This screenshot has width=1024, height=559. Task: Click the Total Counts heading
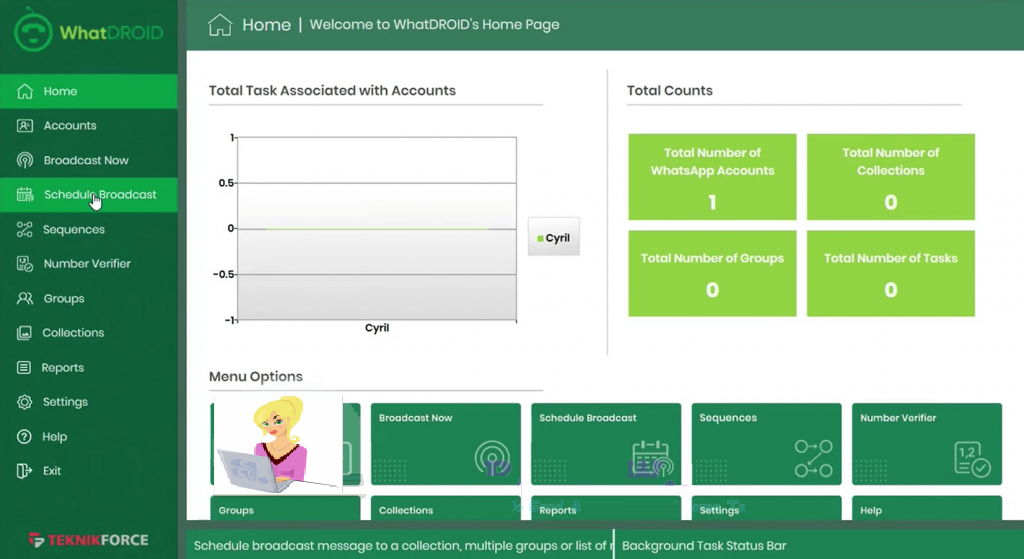coord(670,91)
